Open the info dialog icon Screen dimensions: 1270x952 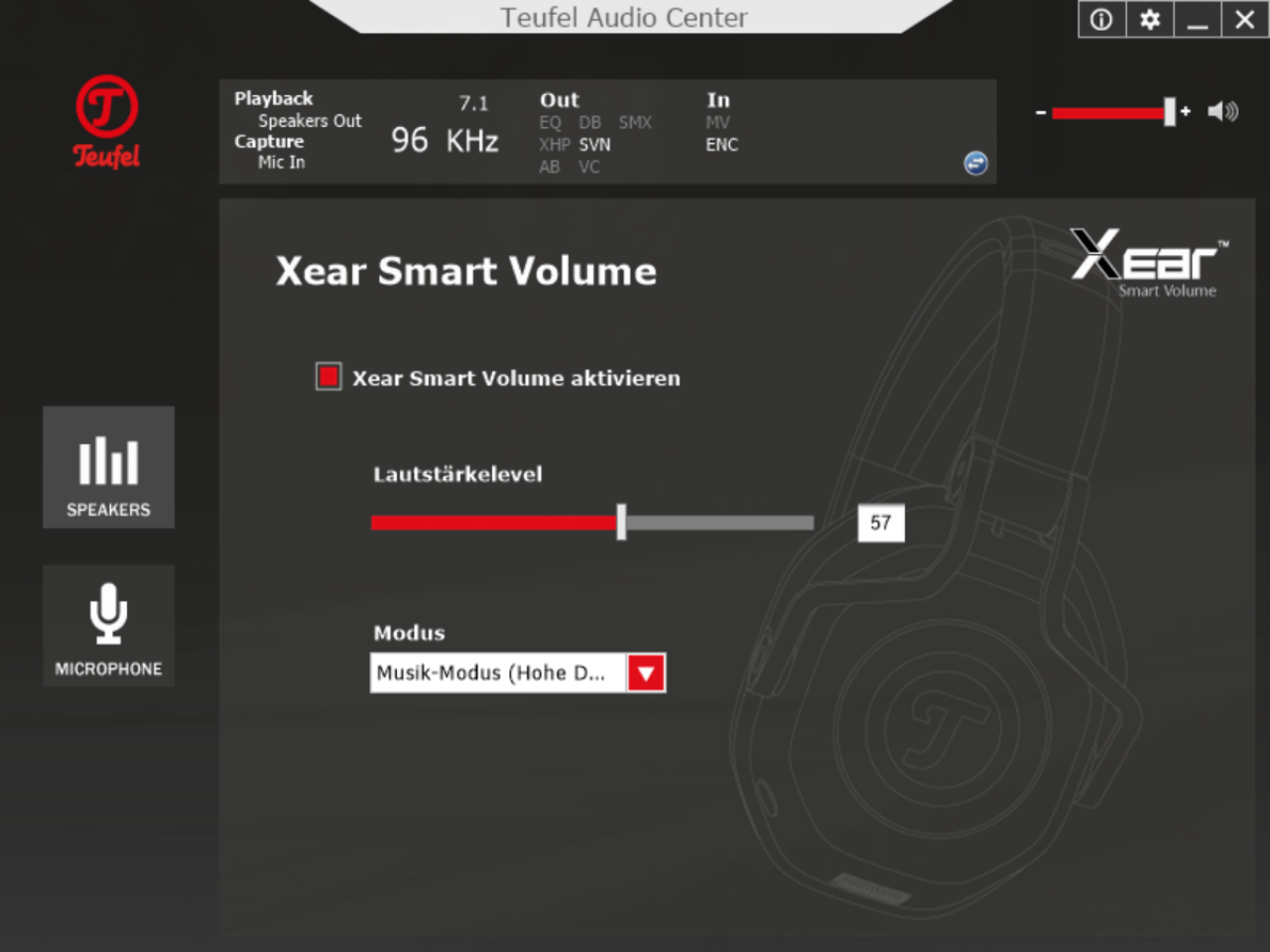(1101, 20)
